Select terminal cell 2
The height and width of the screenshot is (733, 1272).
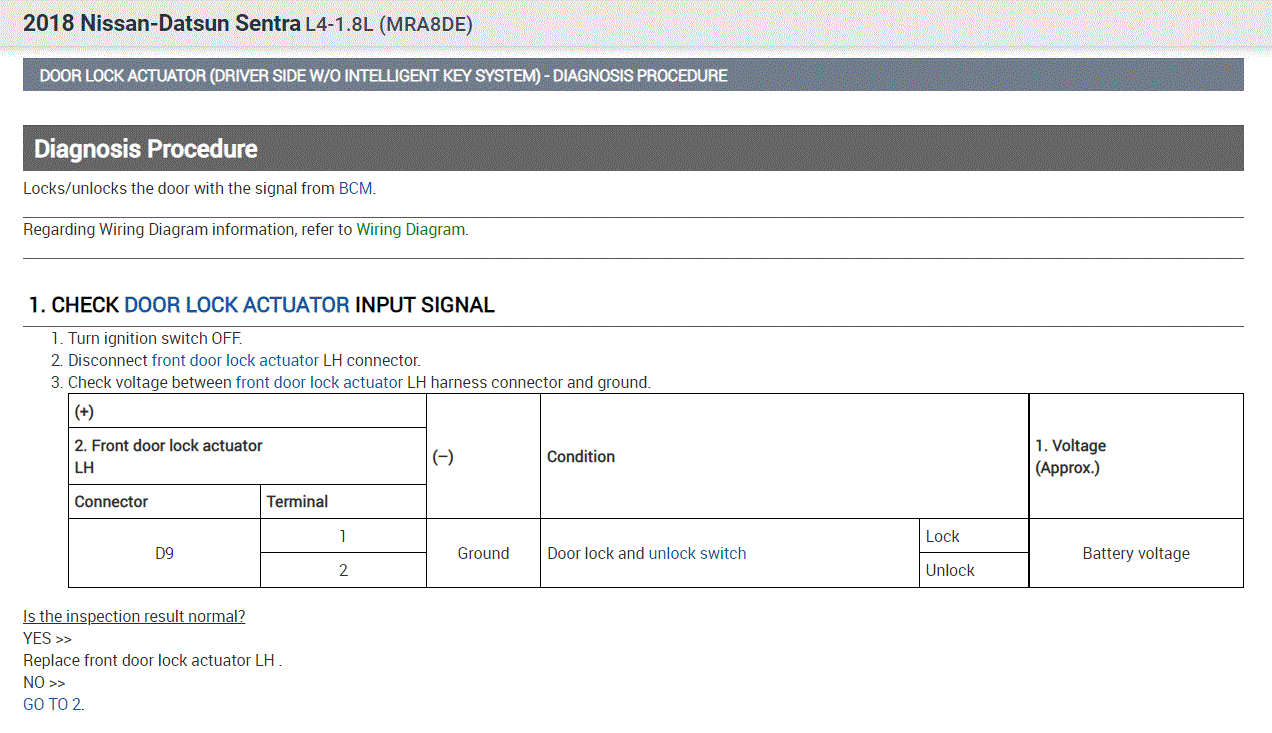click(x=343, y=570)
